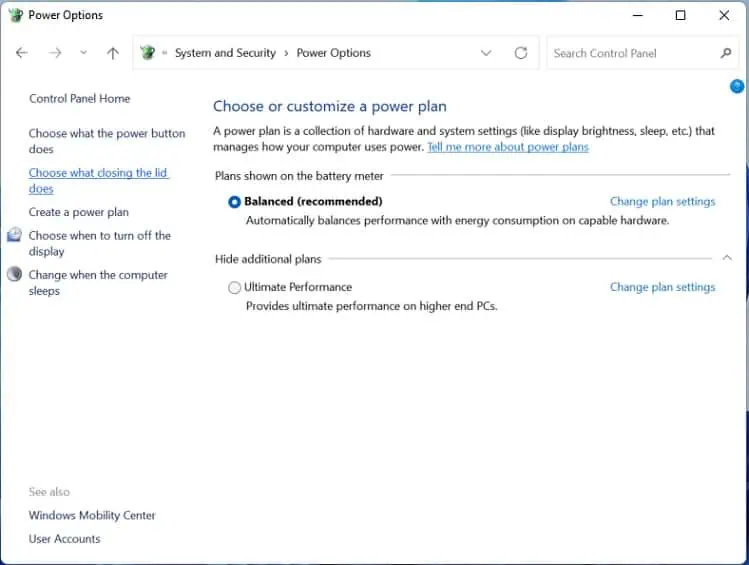
Task: Change plan settings for Balanced plan
Action: point(662,201)
